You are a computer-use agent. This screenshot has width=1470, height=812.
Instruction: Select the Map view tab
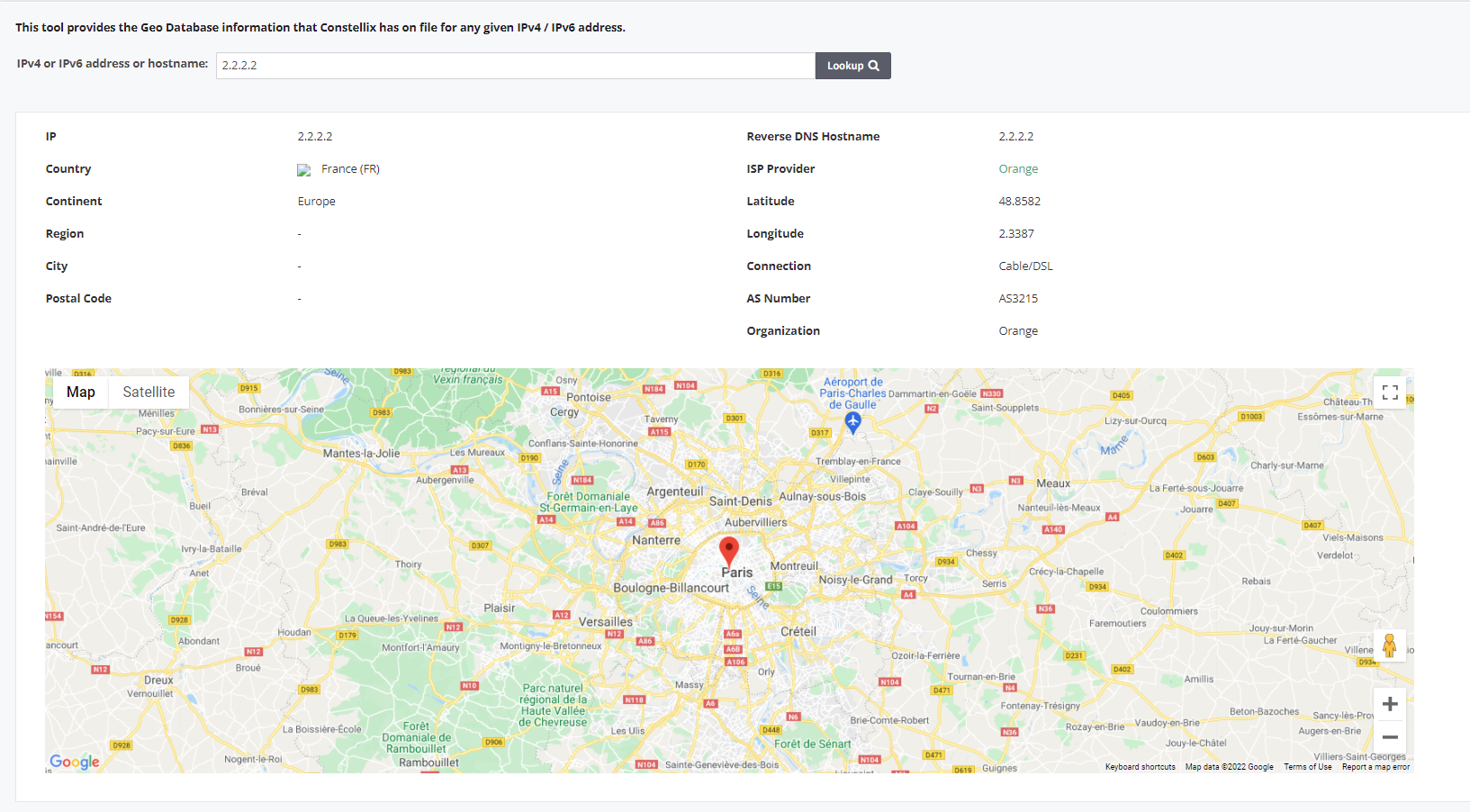tap(81, 392)
